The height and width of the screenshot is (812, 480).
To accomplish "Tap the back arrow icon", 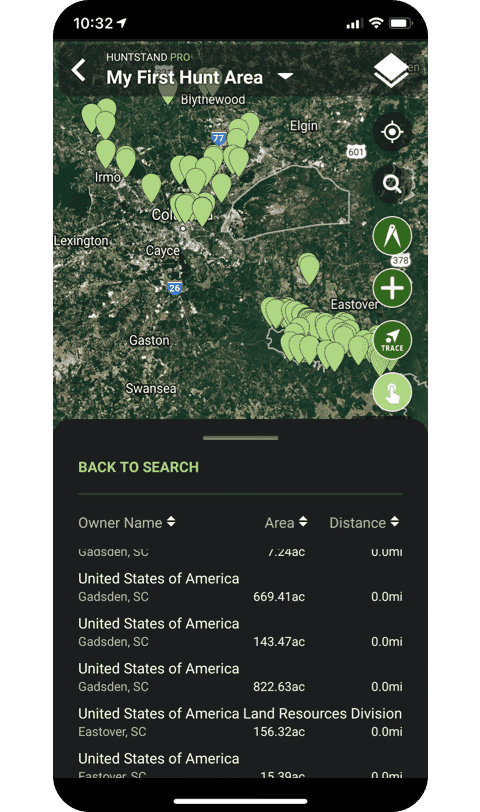I will pos(79,70).
